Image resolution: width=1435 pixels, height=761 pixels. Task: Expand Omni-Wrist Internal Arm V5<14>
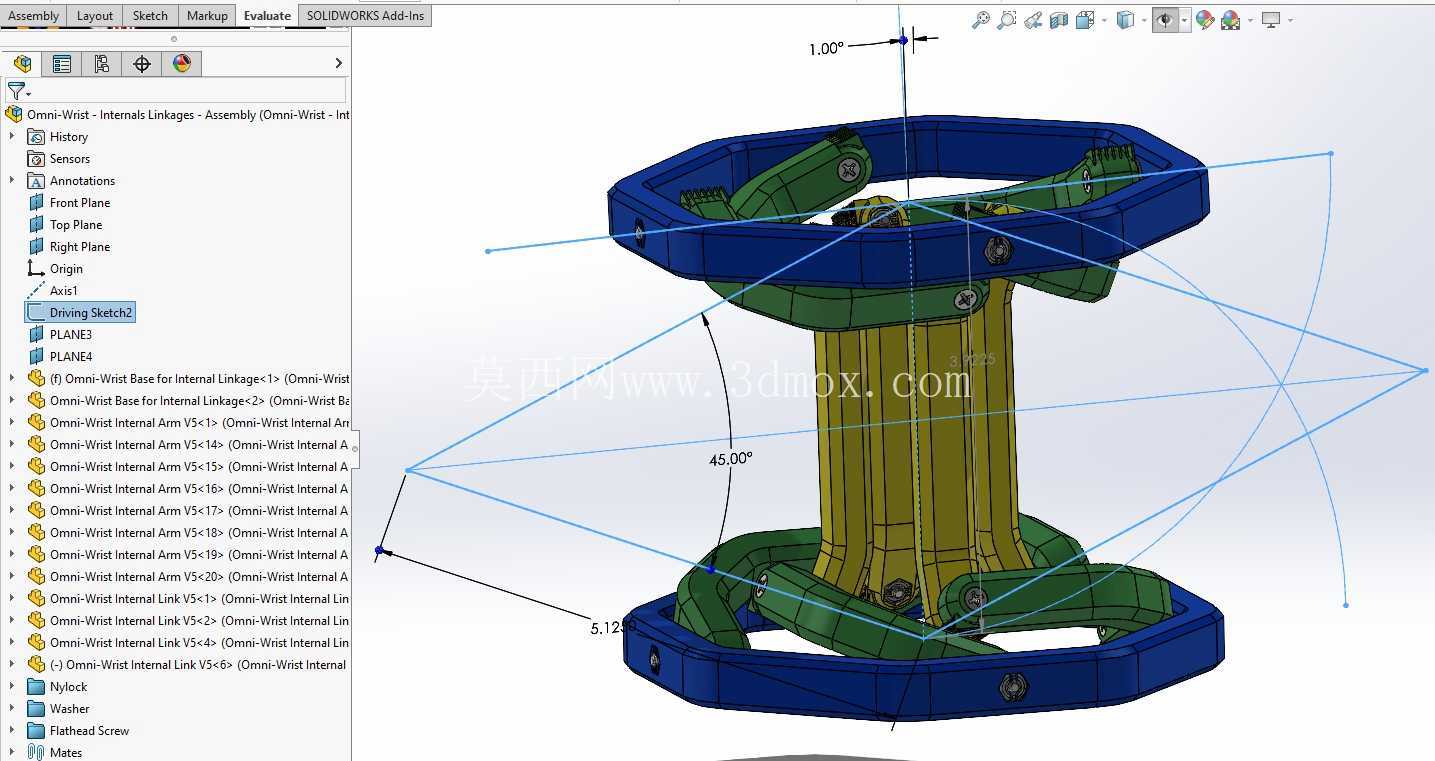point(12,445)
